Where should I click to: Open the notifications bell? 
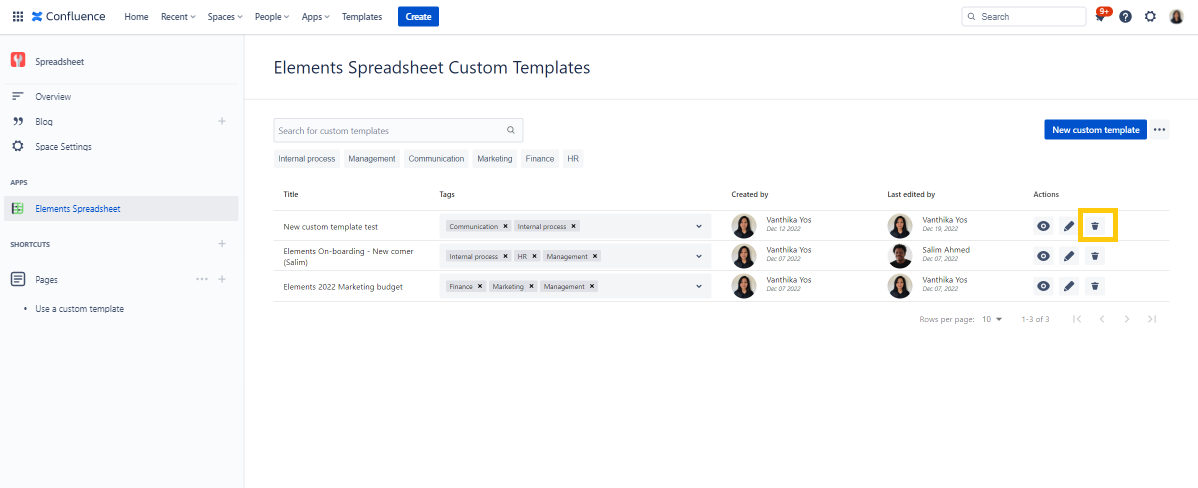click(1100, 17)
